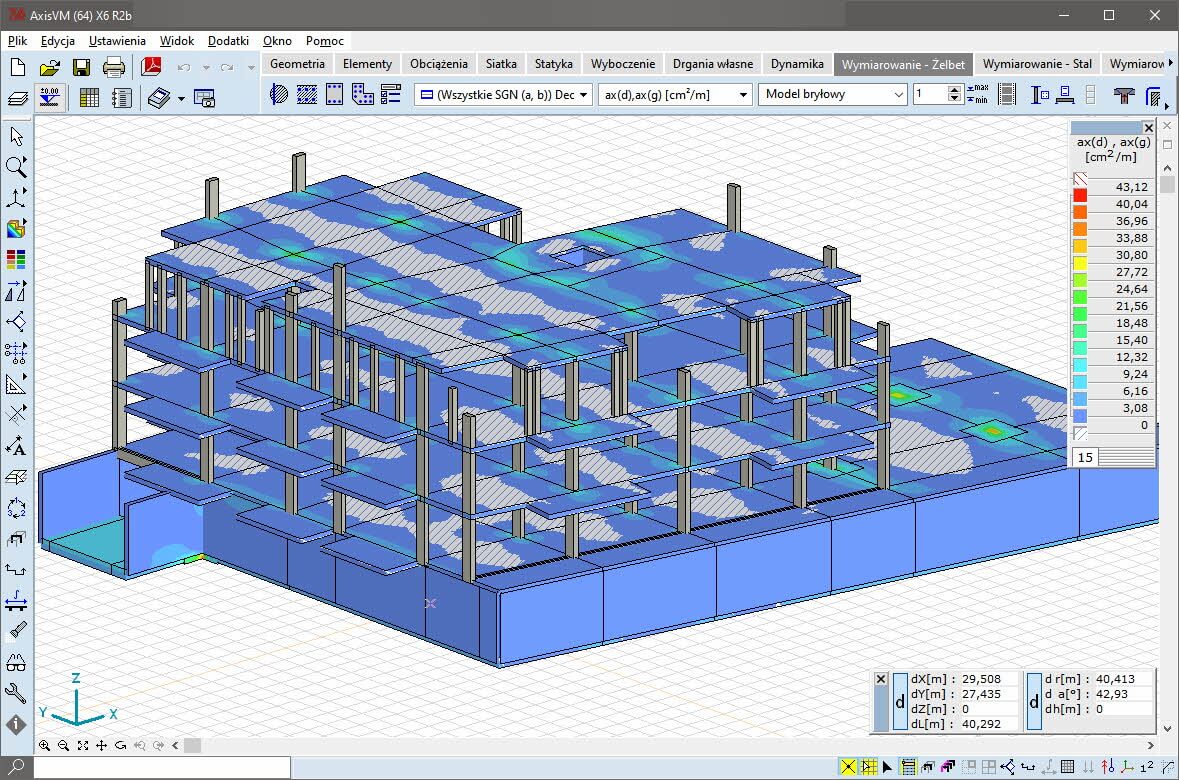1179x780 pixels.
Task: Click the Print icon
Action: click(x=114, y=68)
